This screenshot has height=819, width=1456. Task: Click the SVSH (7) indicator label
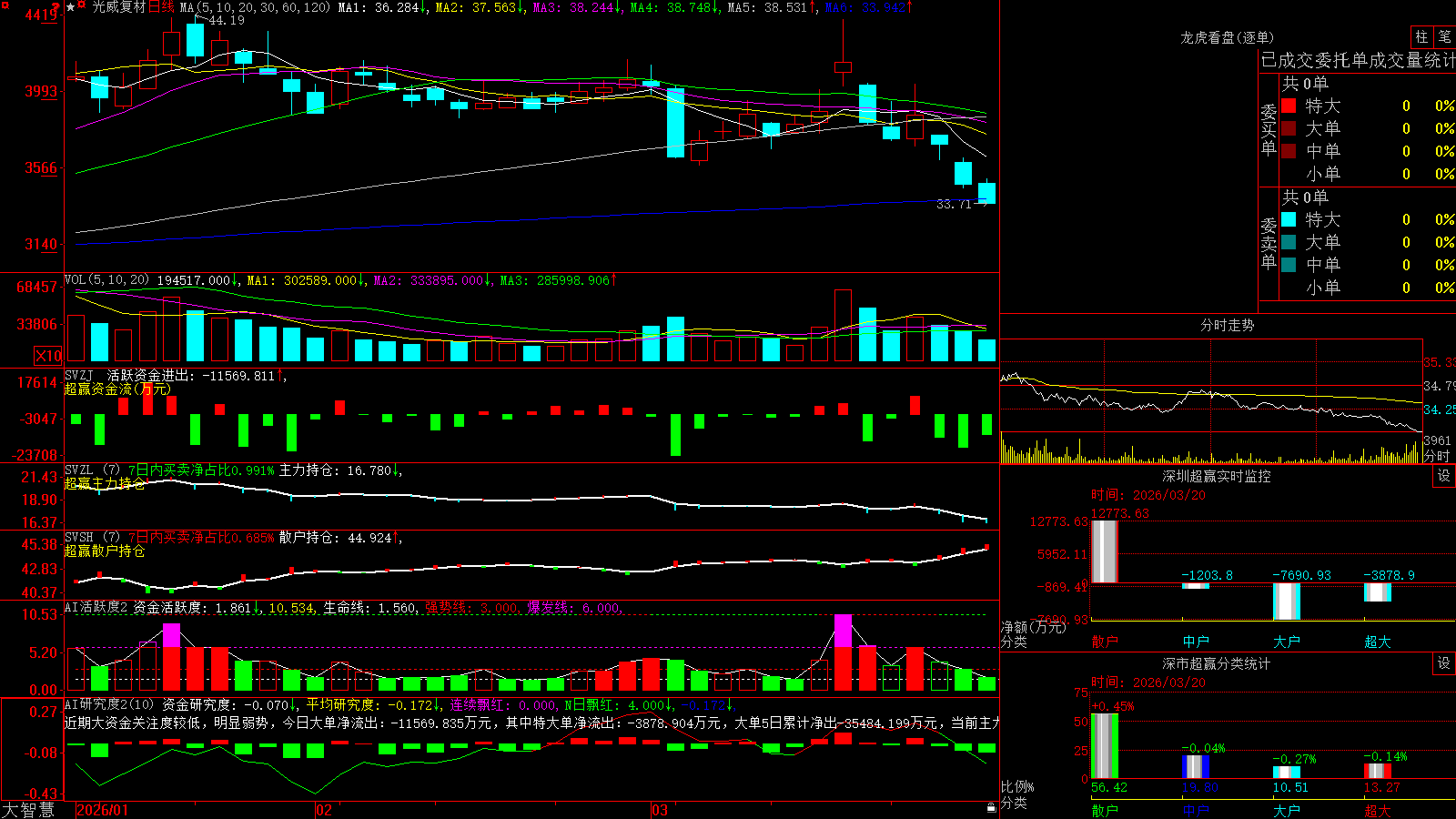click(x=92, y=538)
